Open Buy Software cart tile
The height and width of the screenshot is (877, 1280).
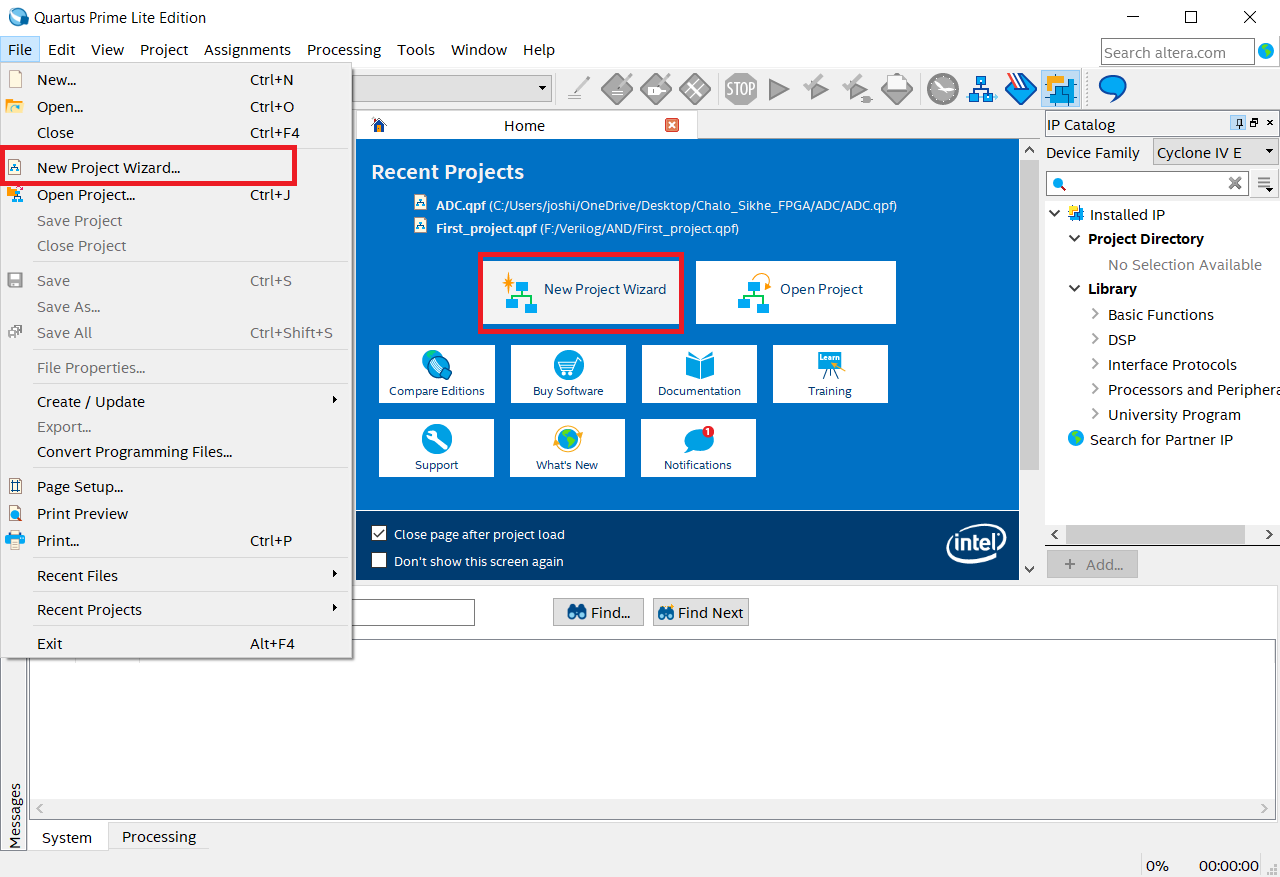pos(568,374)
